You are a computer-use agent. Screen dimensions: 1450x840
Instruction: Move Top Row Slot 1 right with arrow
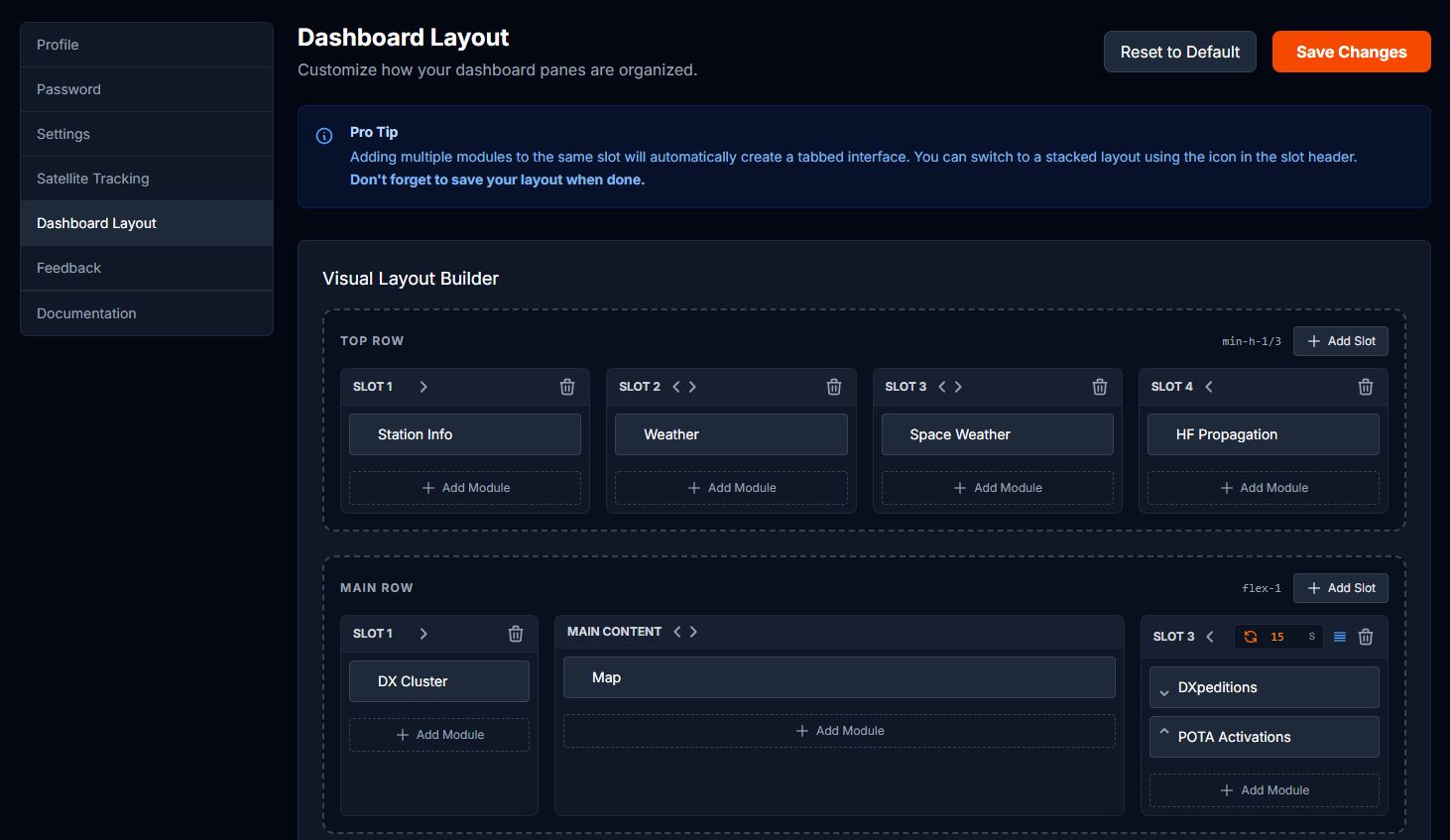423,387
